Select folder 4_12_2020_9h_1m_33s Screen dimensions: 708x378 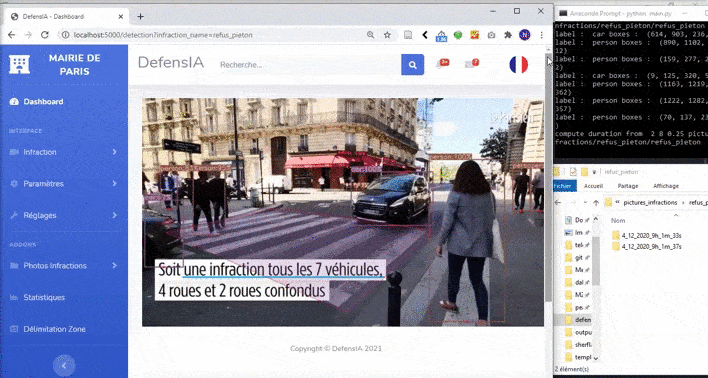(647, 235)
